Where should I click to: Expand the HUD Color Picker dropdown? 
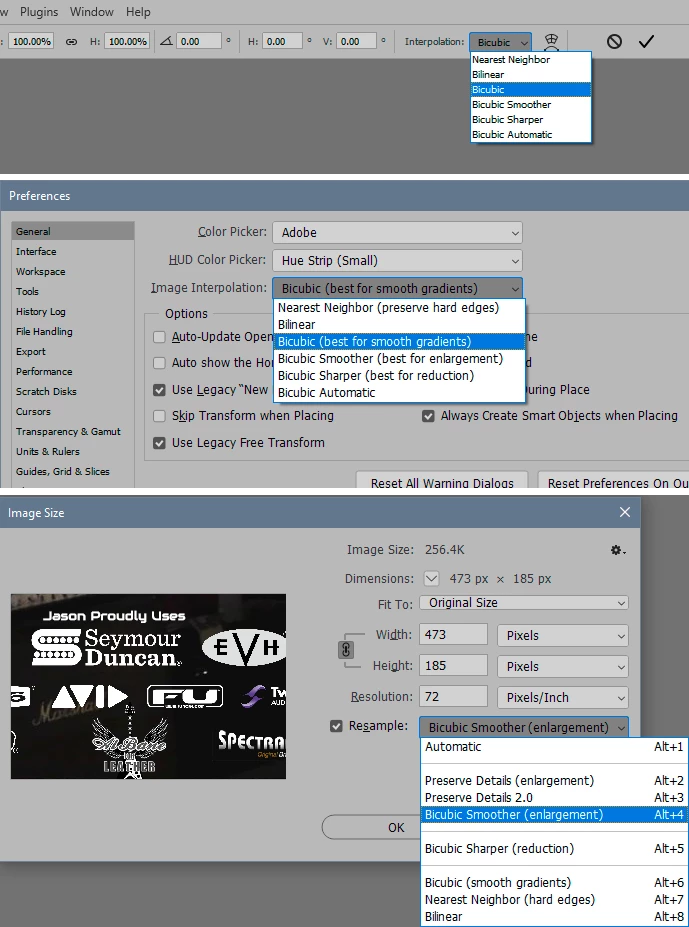[x=397, y=261]
